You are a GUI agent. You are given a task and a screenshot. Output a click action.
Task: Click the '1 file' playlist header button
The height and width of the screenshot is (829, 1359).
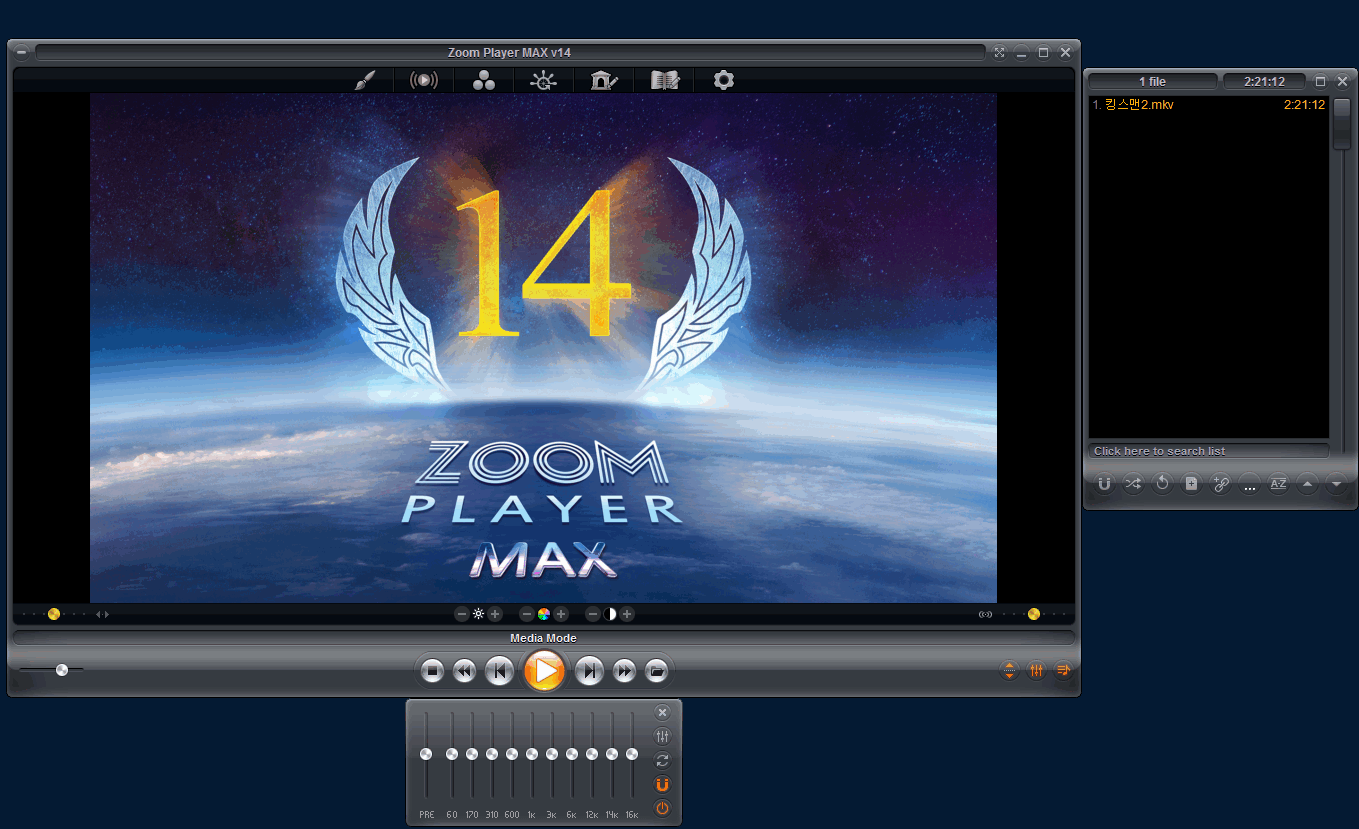tap(1153, 81)
